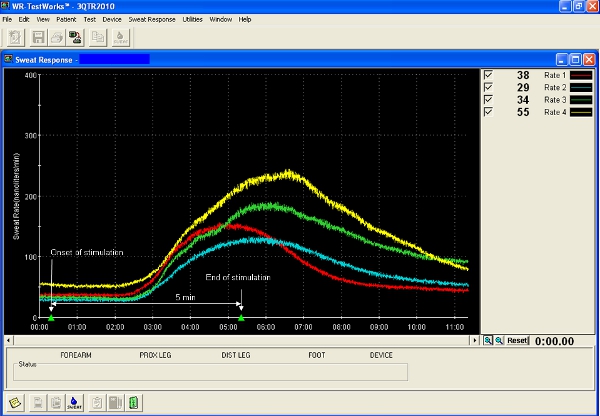Open the Sweat Response menu
This screenshot has height=416, width=600.
[x=153, y=19]
